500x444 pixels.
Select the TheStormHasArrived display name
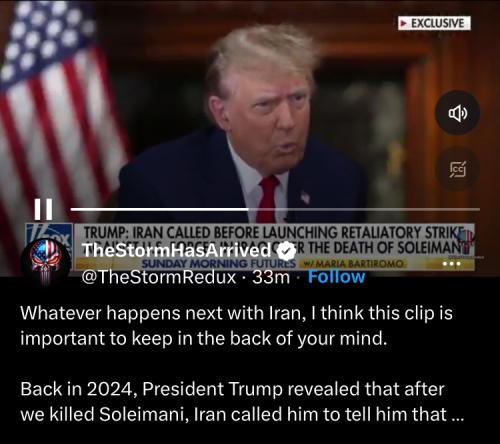coord(177,250)
